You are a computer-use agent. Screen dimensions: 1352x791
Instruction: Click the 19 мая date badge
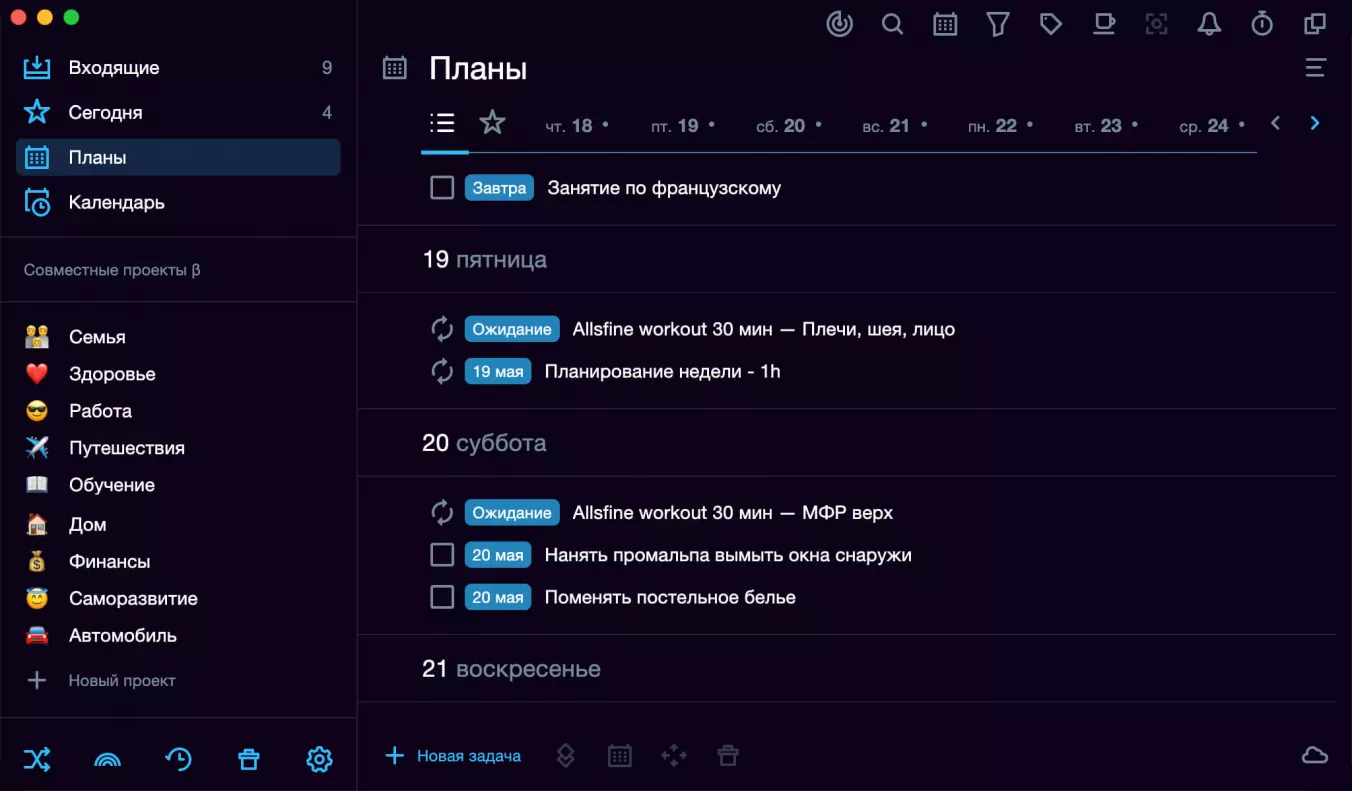pos(498,372)
